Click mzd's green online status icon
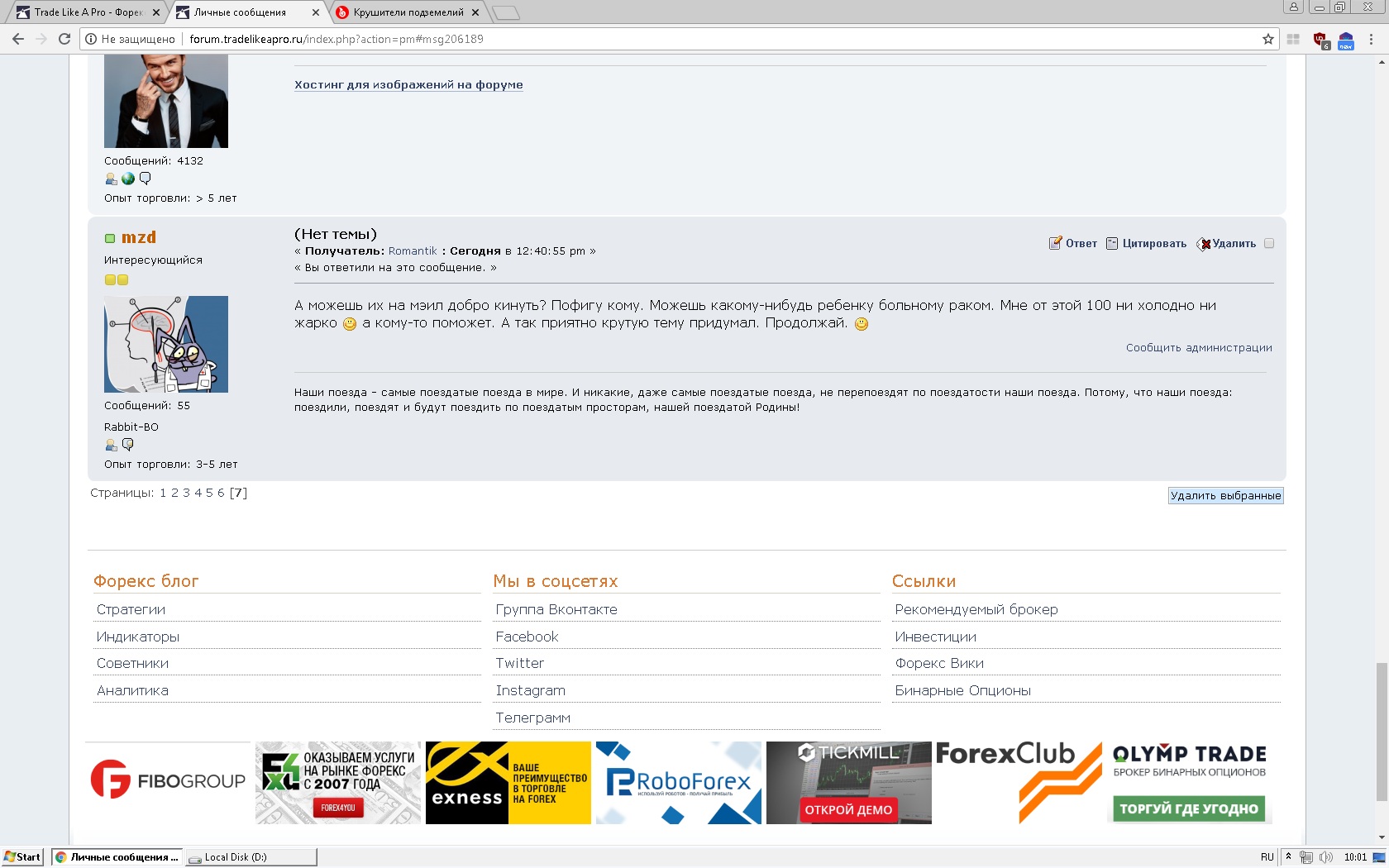 tap(109, 239)
